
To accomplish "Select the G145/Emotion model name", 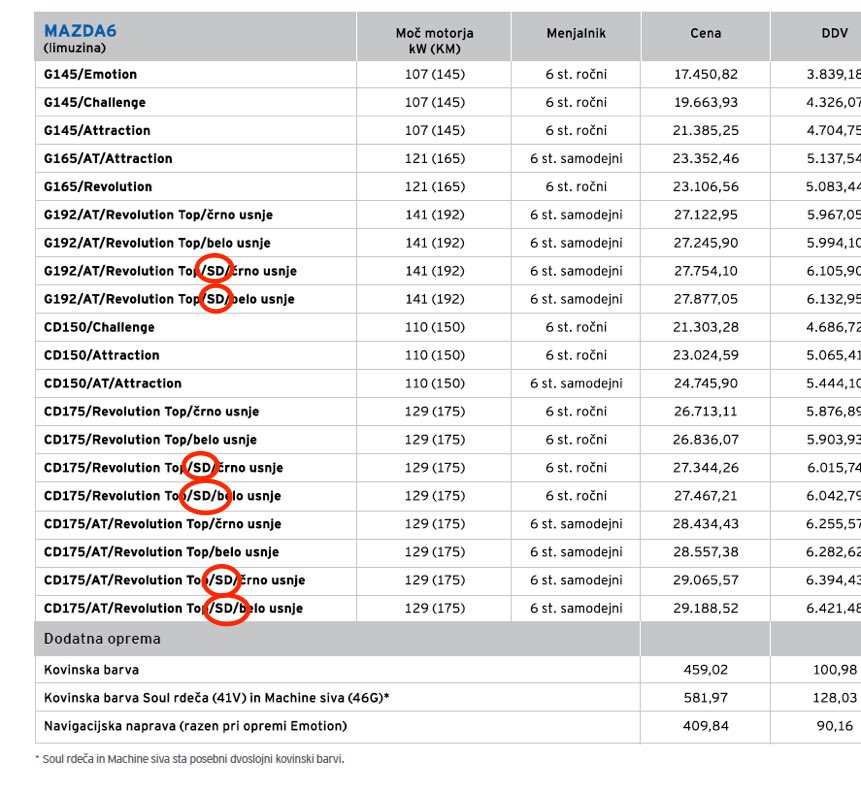I will tap(91, 74).
